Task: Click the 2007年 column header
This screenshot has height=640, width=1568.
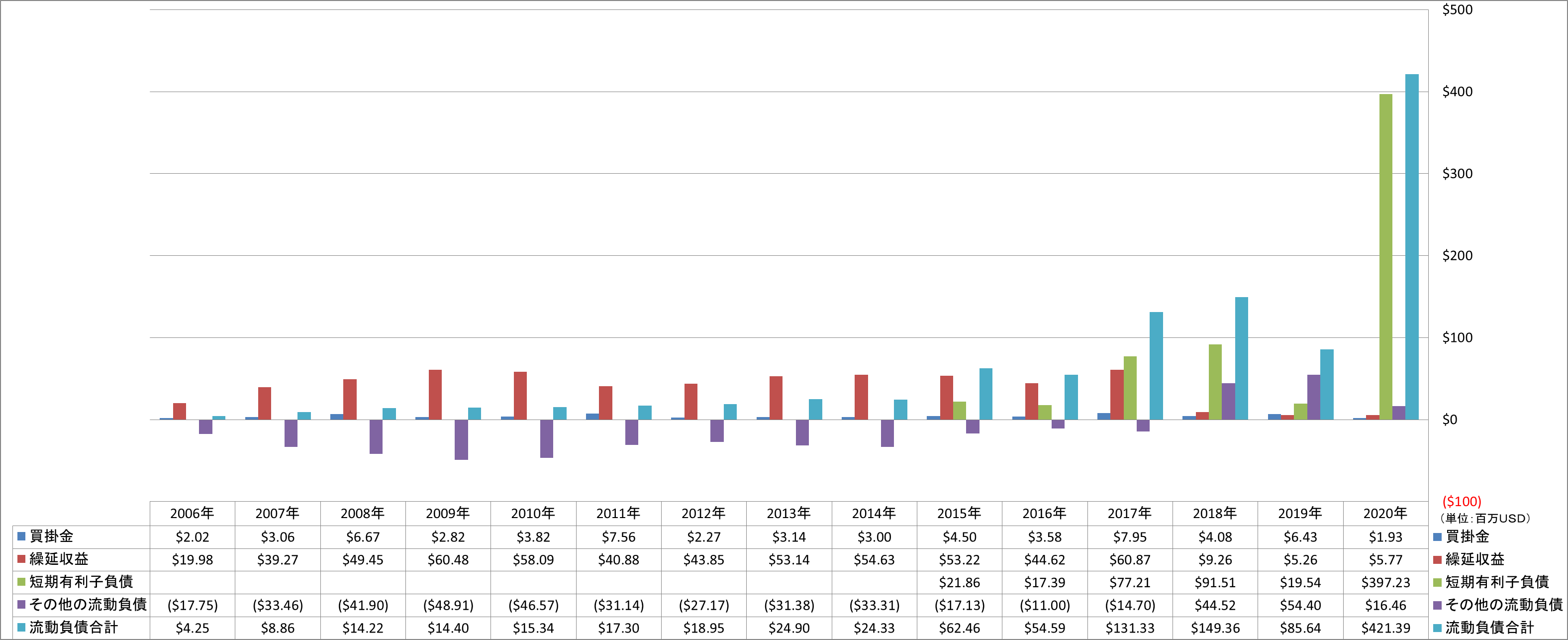Action: pyautogui.click(x=278, y=513)
